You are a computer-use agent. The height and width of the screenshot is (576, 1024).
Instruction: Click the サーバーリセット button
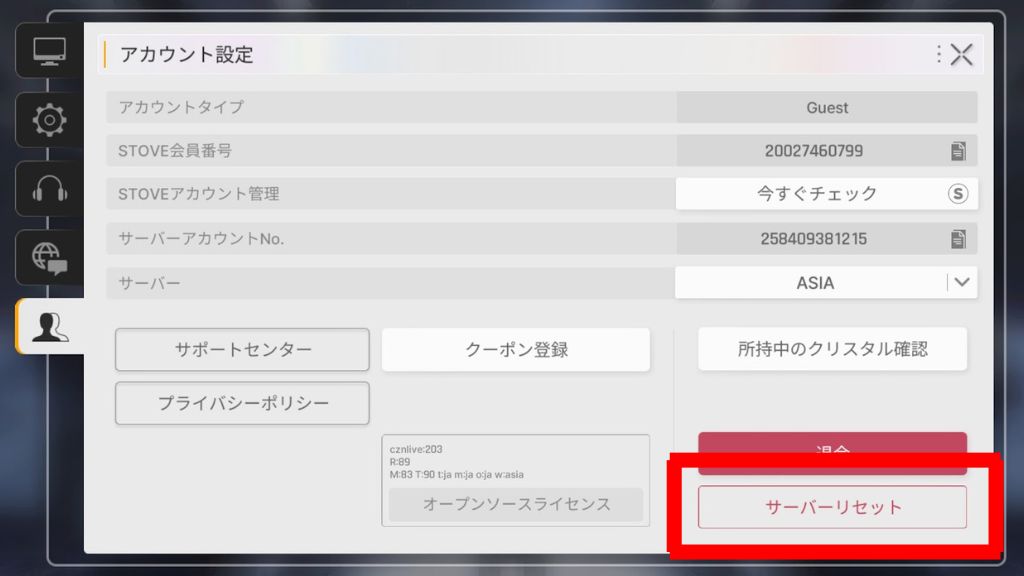coord(832,507)
